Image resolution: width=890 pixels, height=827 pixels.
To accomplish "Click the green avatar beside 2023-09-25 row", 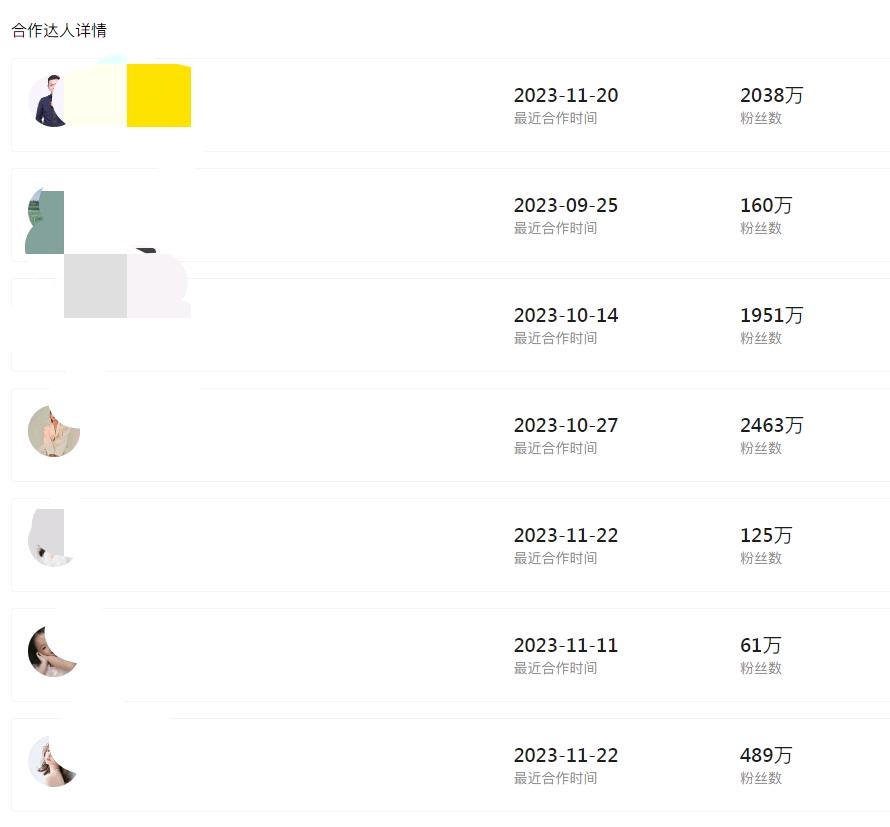I will pyautogui.click(x=45, y=222).
